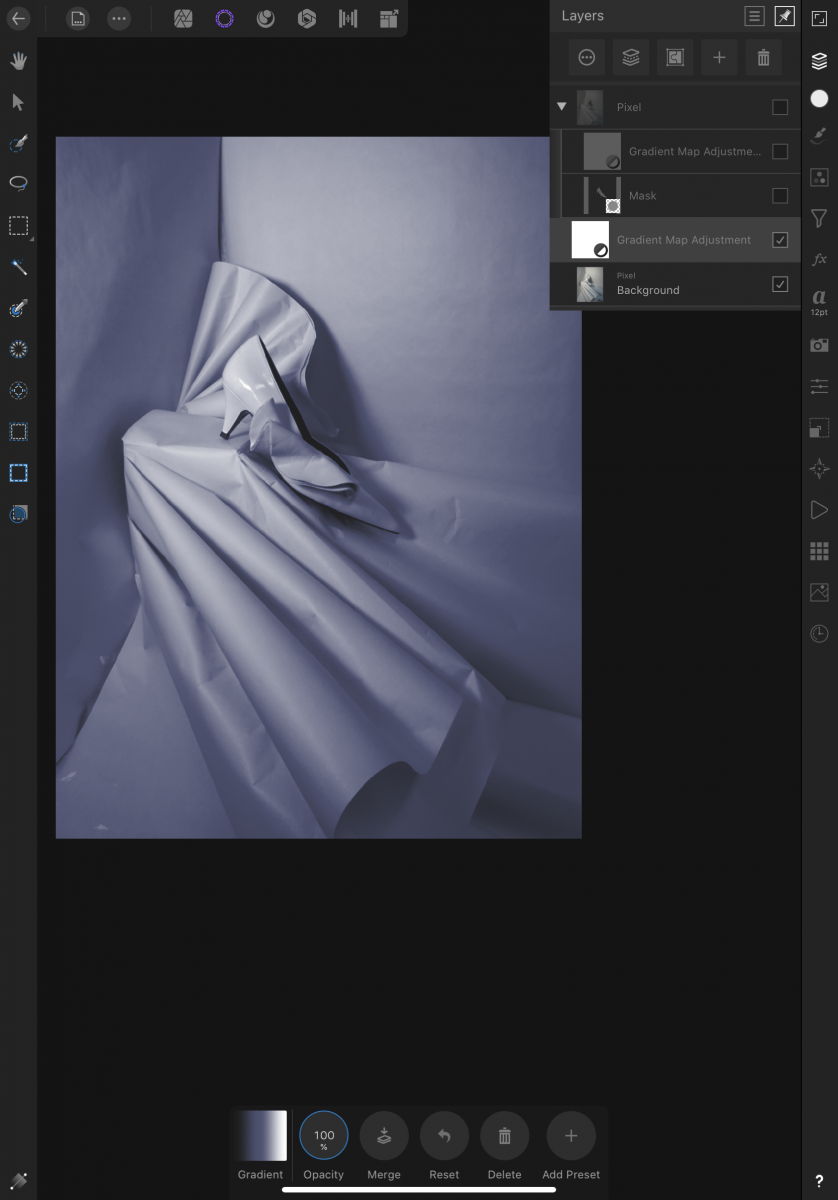
Task: Enable visibility of the Mask layer
Action: point(780,196)
